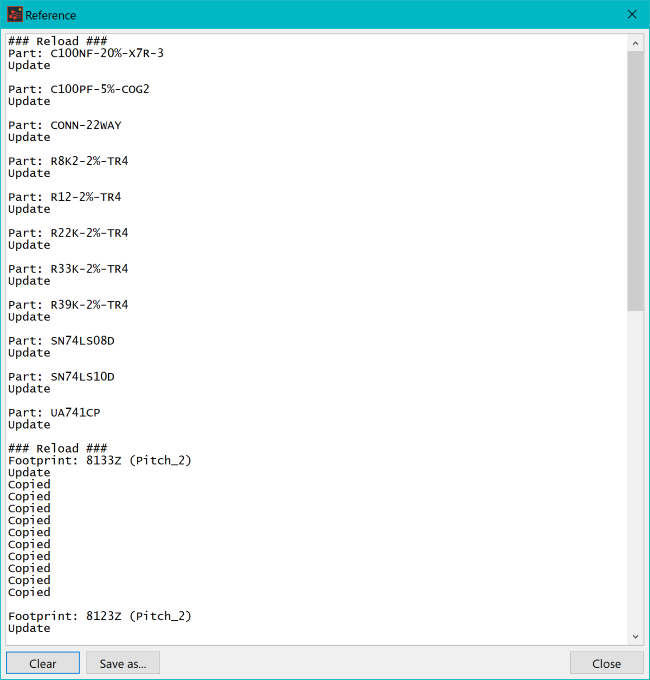Open the Save as... dialog
The height and width of the screenshot is (680, 650).
[123, 663]
